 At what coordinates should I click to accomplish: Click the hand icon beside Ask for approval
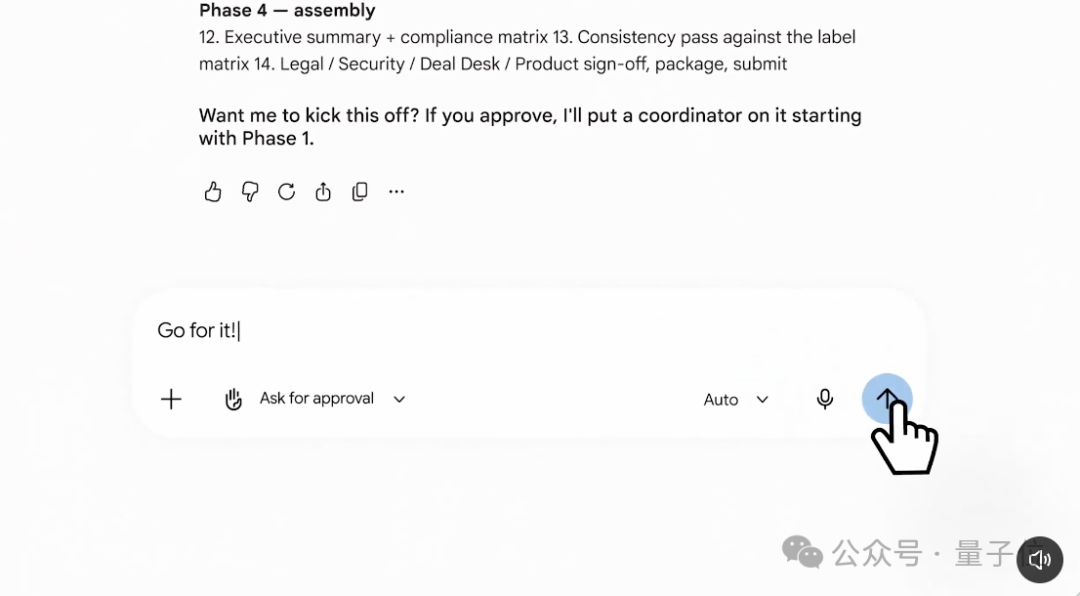click(233, 399)
